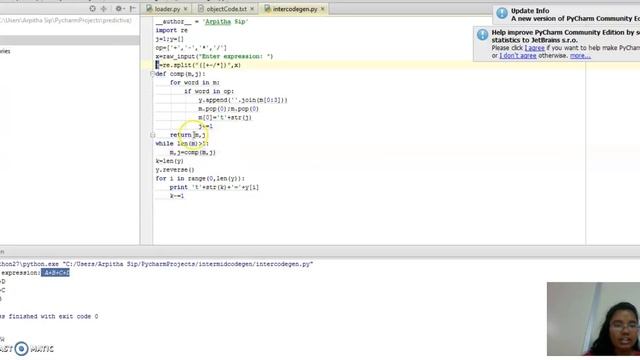Click the y.reverse() line
640x360 pixels.
pos(175,170)
